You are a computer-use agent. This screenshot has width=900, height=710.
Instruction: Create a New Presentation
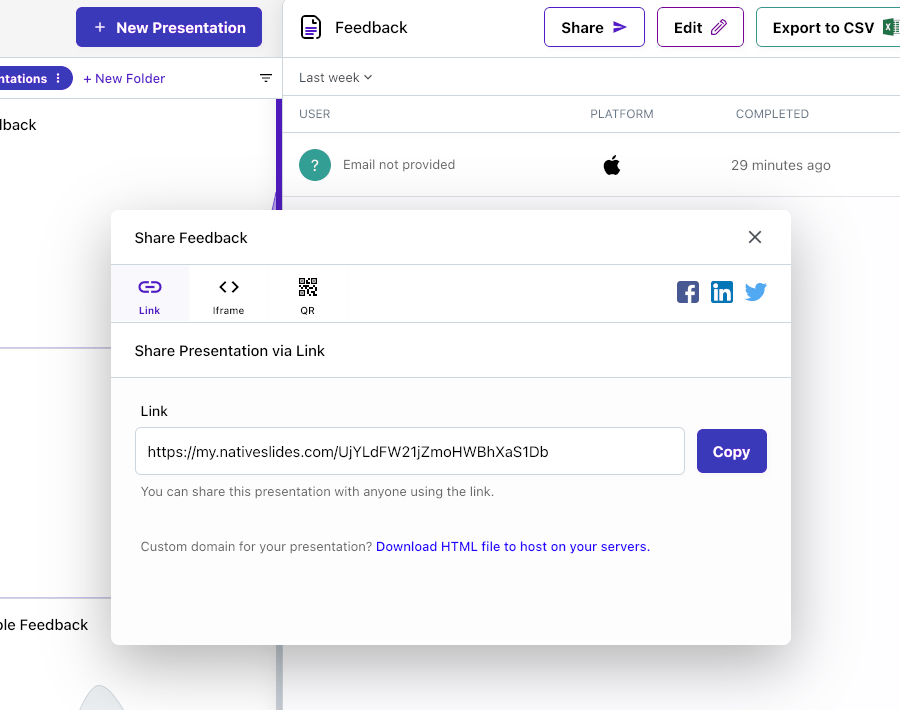169,28
